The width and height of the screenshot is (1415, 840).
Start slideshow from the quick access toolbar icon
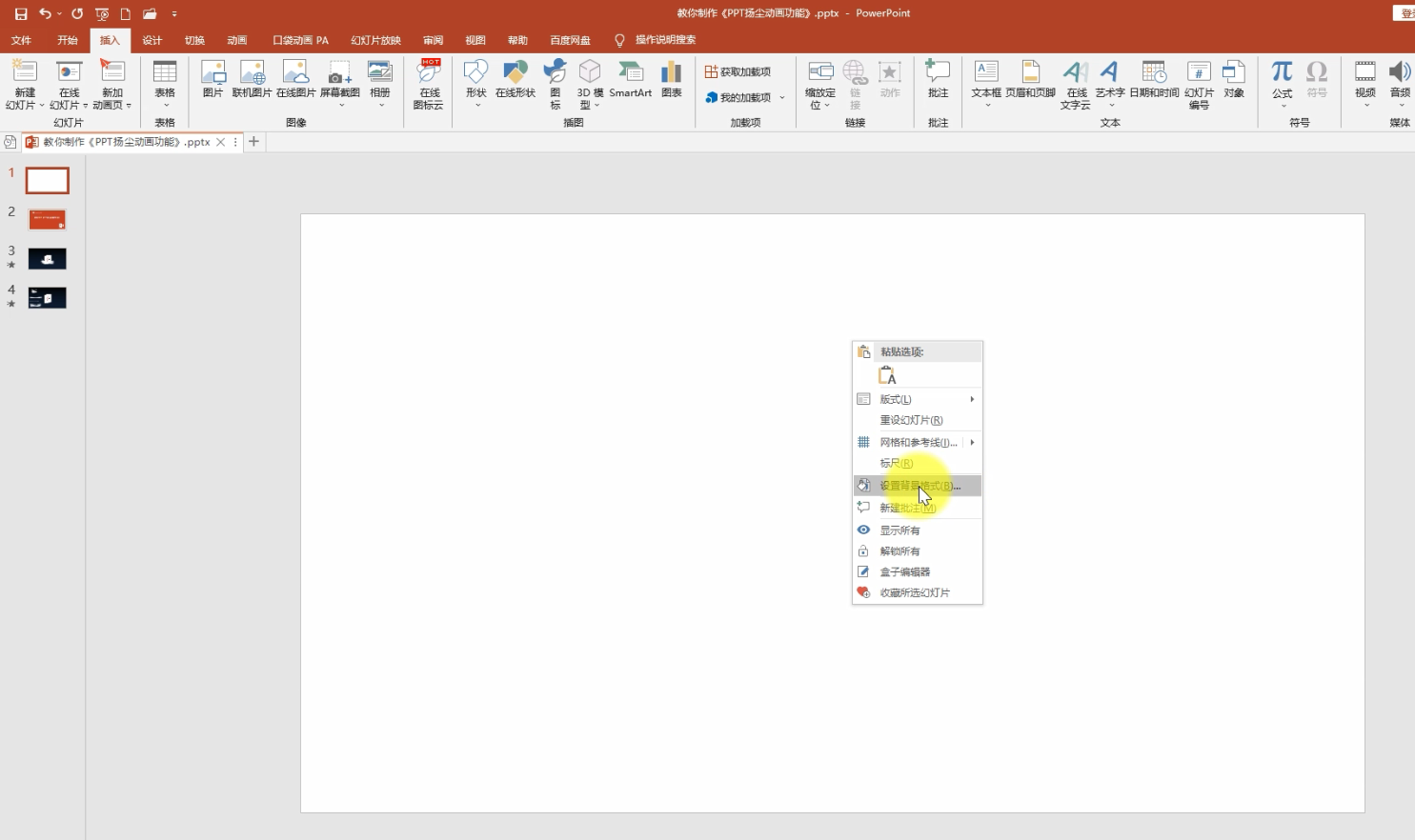(102, 13)
